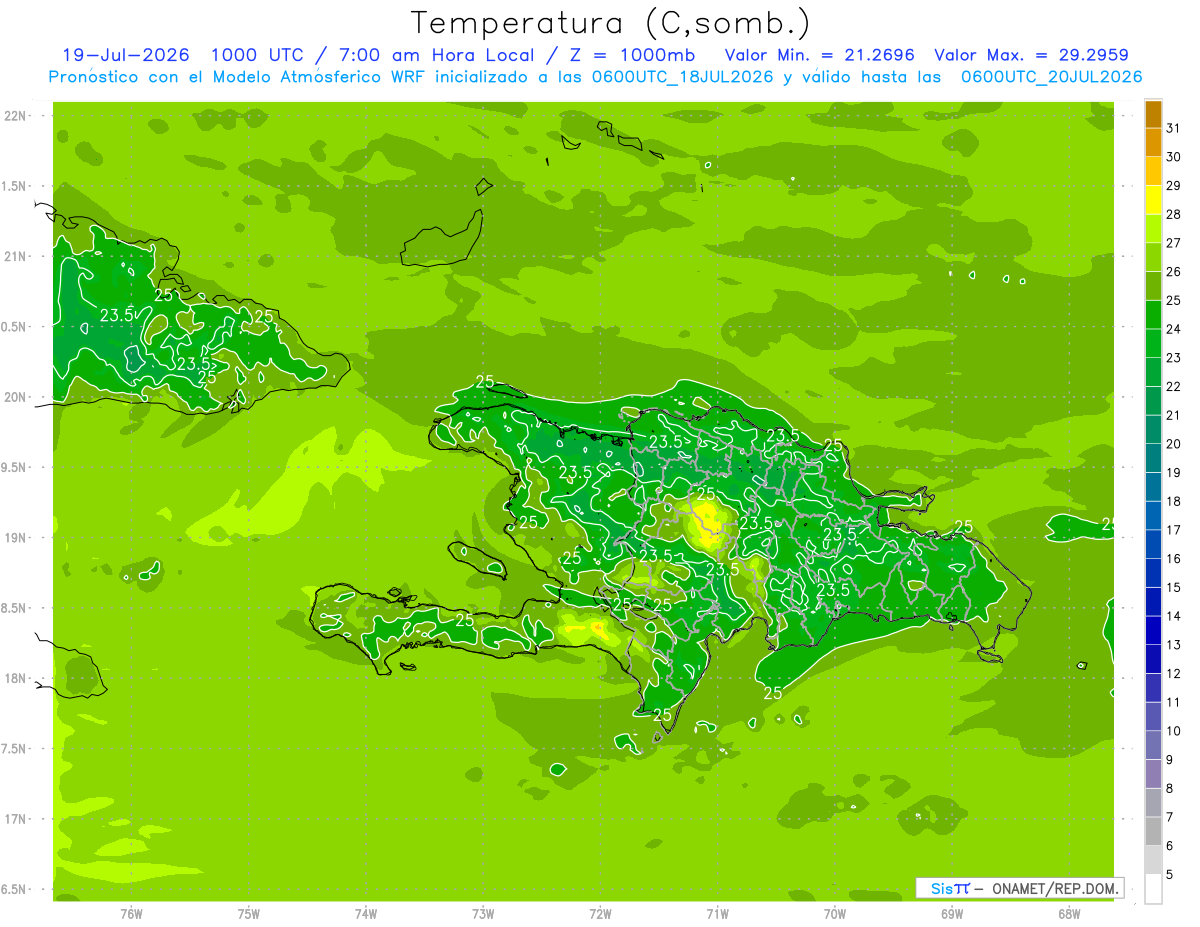Click the "18N" latitude label

coord(17,678)
